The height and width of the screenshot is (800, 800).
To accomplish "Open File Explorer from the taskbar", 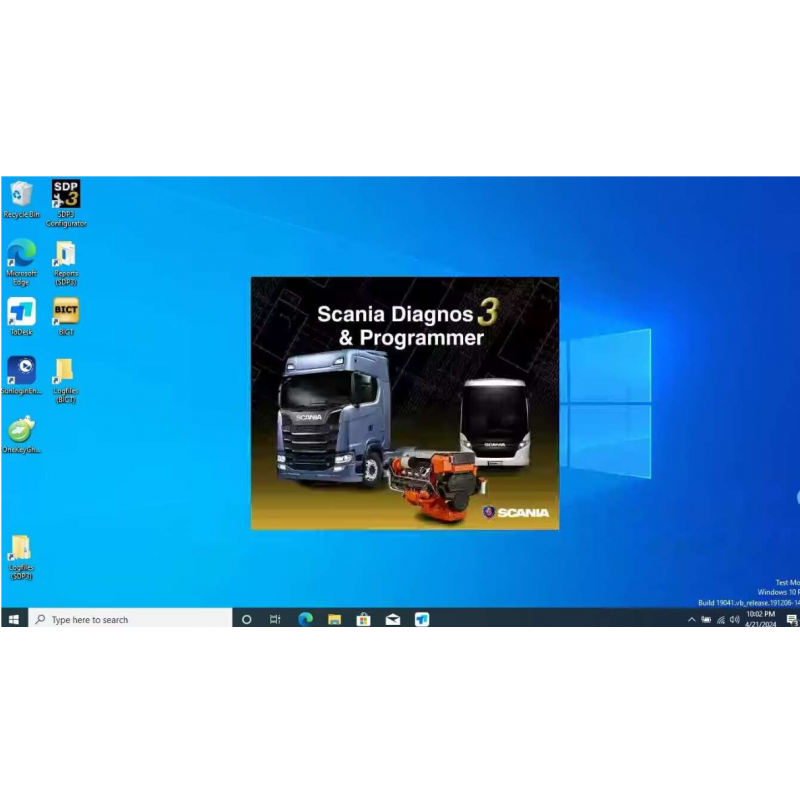I will coord(334,620).
